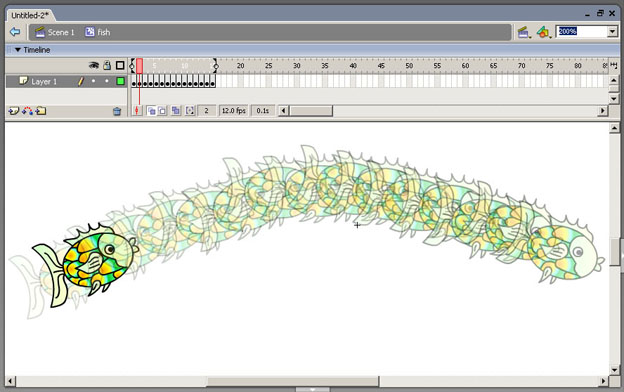This screenshot has width=624, height=392.
Task: Toggle Layer 1 visibility dot
Action: (x=93, y=81)
